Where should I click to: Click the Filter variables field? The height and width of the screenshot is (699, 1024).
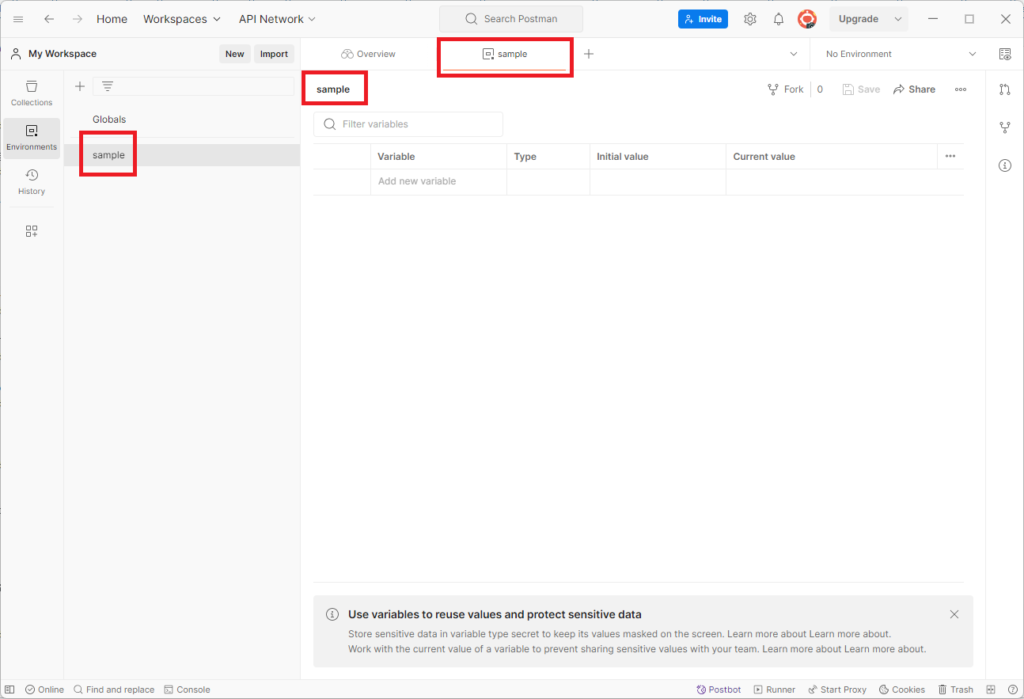pos(408,124)
